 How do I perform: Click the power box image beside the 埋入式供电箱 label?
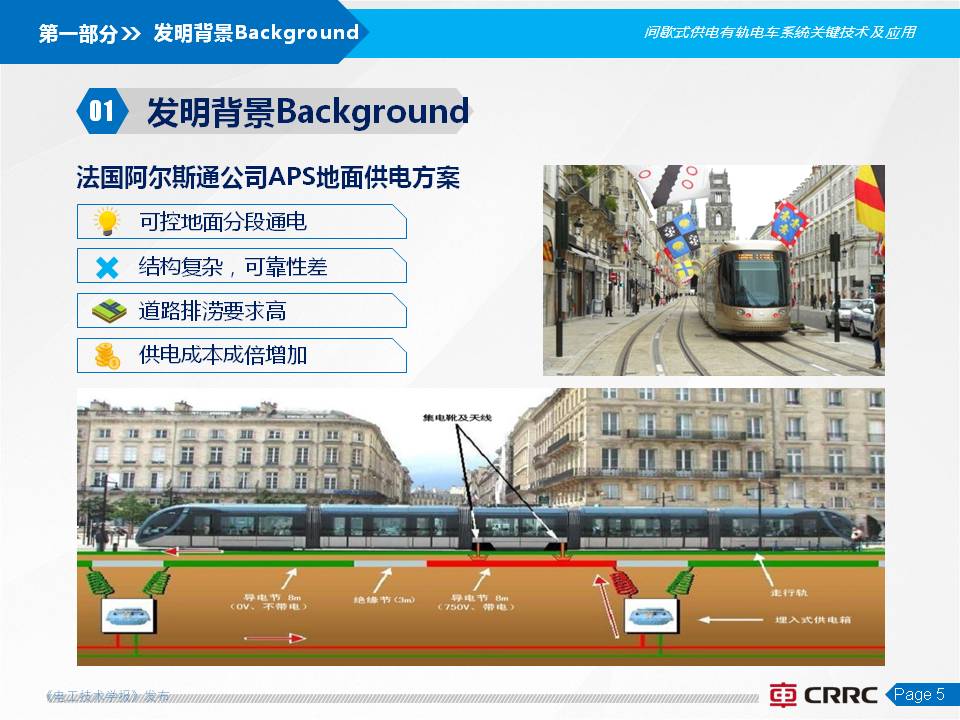point(651,617)
